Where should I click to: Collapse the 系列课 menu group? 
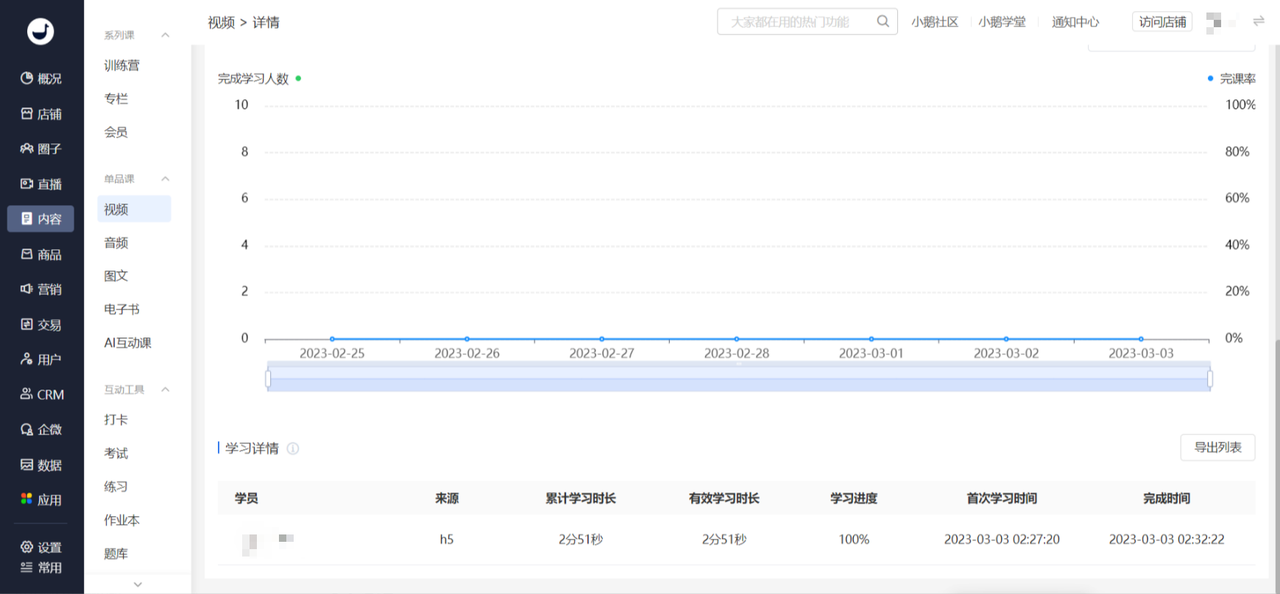(165, 35)
